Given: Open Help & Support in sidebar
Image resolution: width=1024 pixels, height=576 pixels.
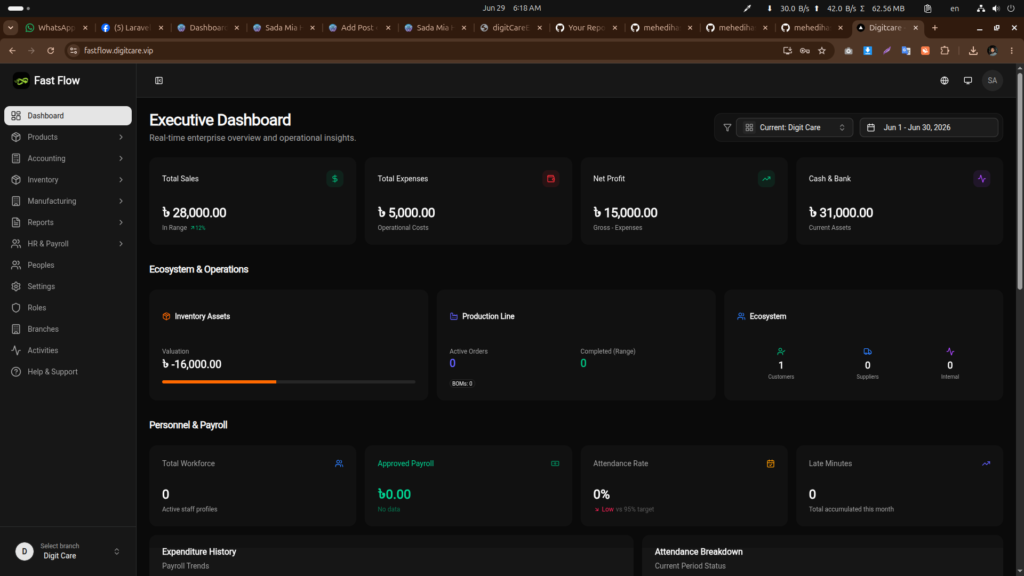Looking at the screenshot, I should click(68, 372).
